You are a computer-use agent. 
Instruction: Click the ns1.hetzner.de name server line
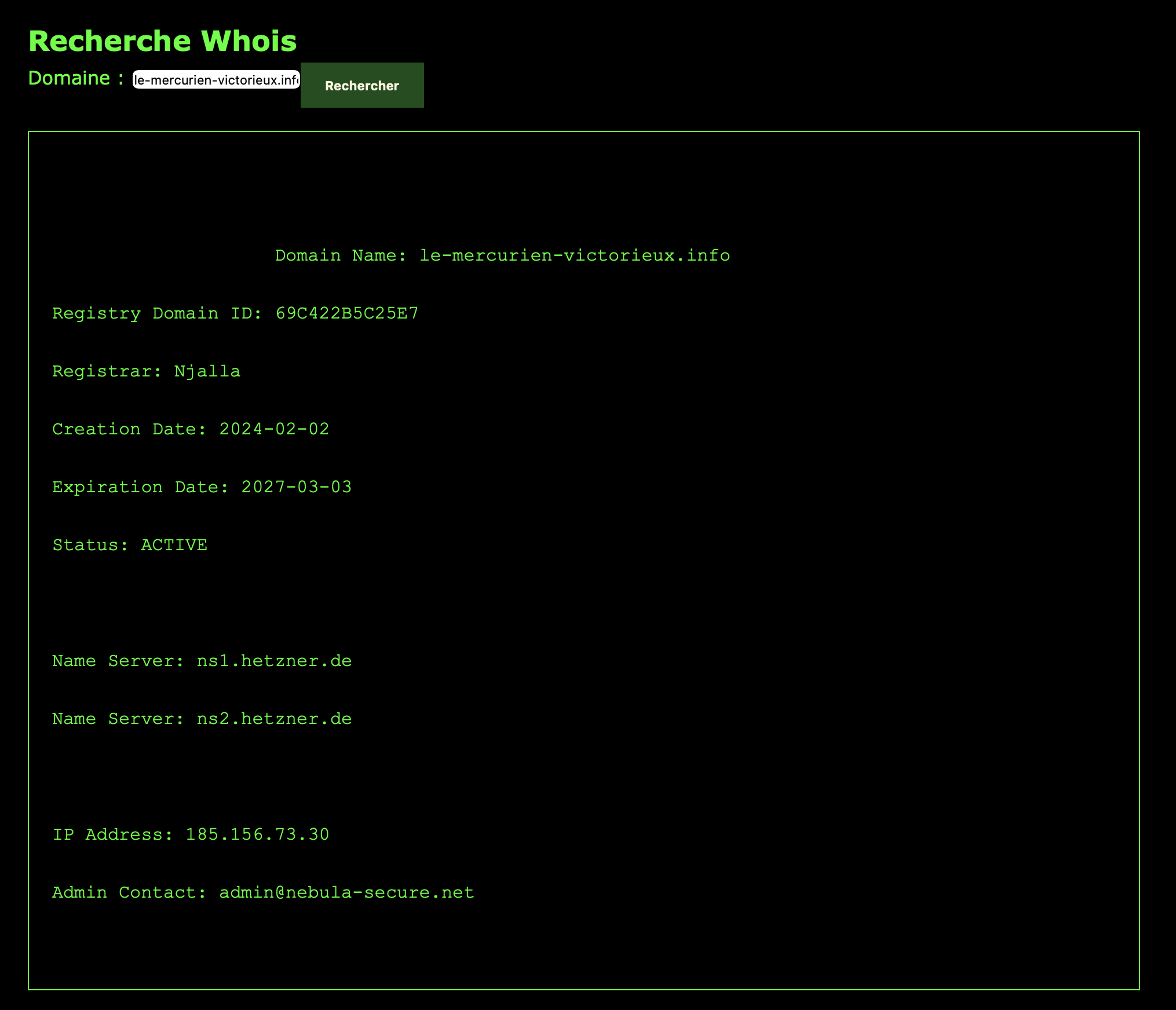pyautogui.click(x=202, y=661)
